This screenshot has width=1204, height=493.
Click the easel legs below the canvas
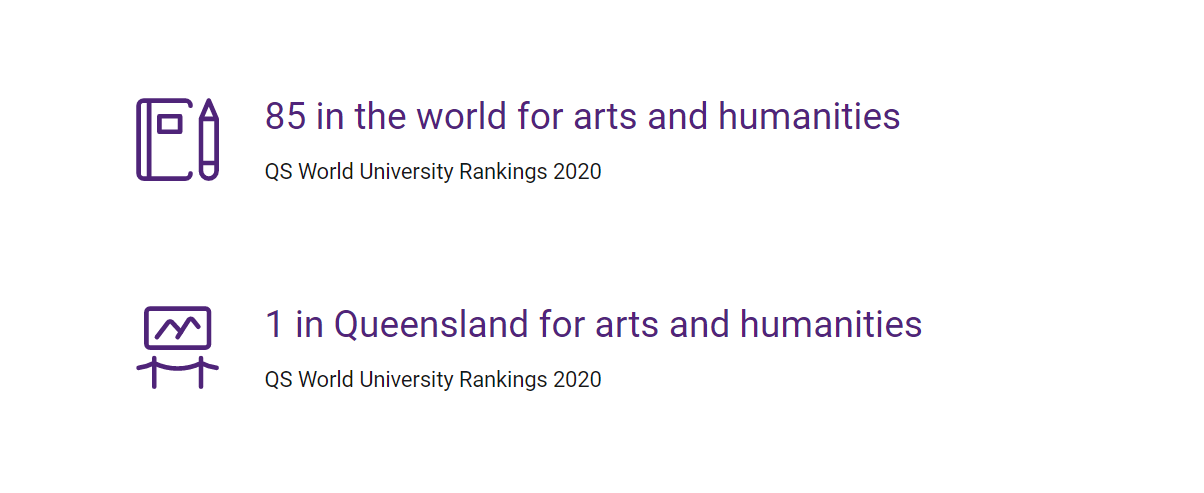(177, 370)
